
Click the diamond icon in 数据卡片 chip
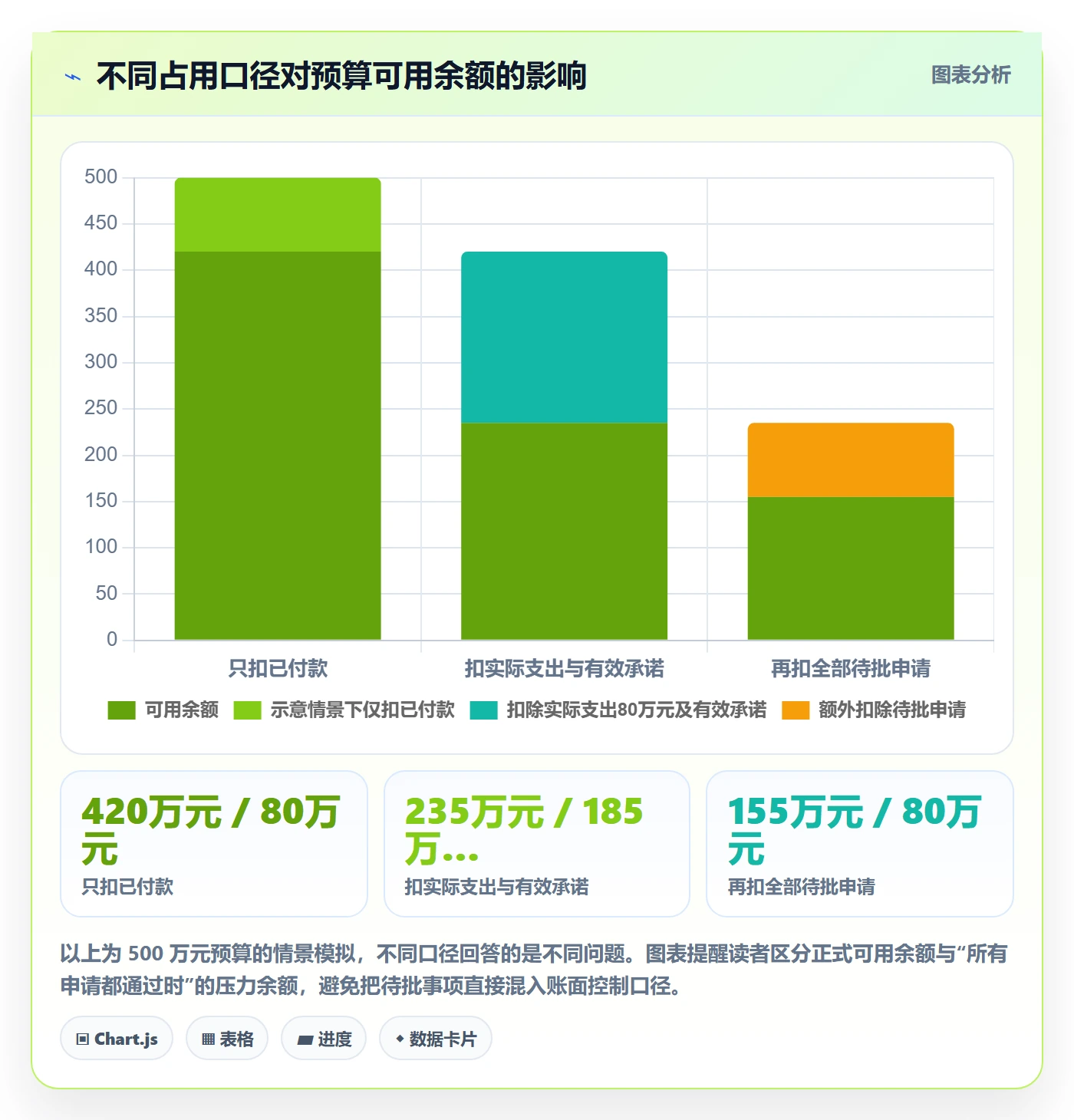[x=400, y=1039]
